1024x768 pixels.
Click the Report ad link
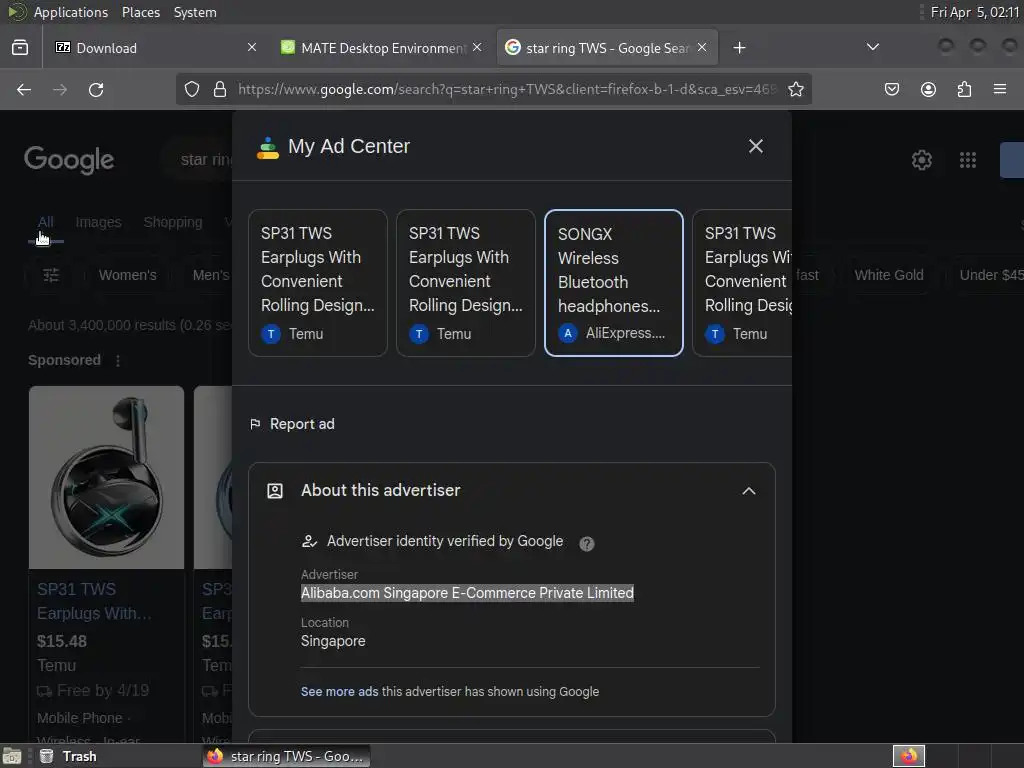[x=302, y=424]
